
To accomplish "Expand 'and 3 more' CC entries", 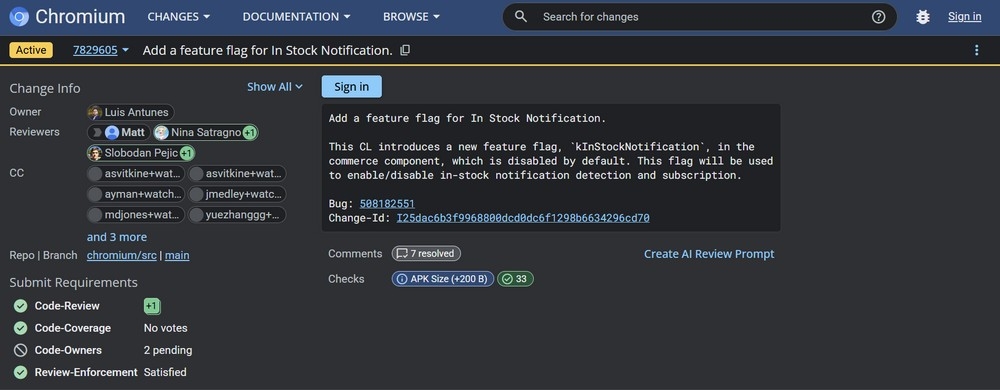I will (117, 236).
